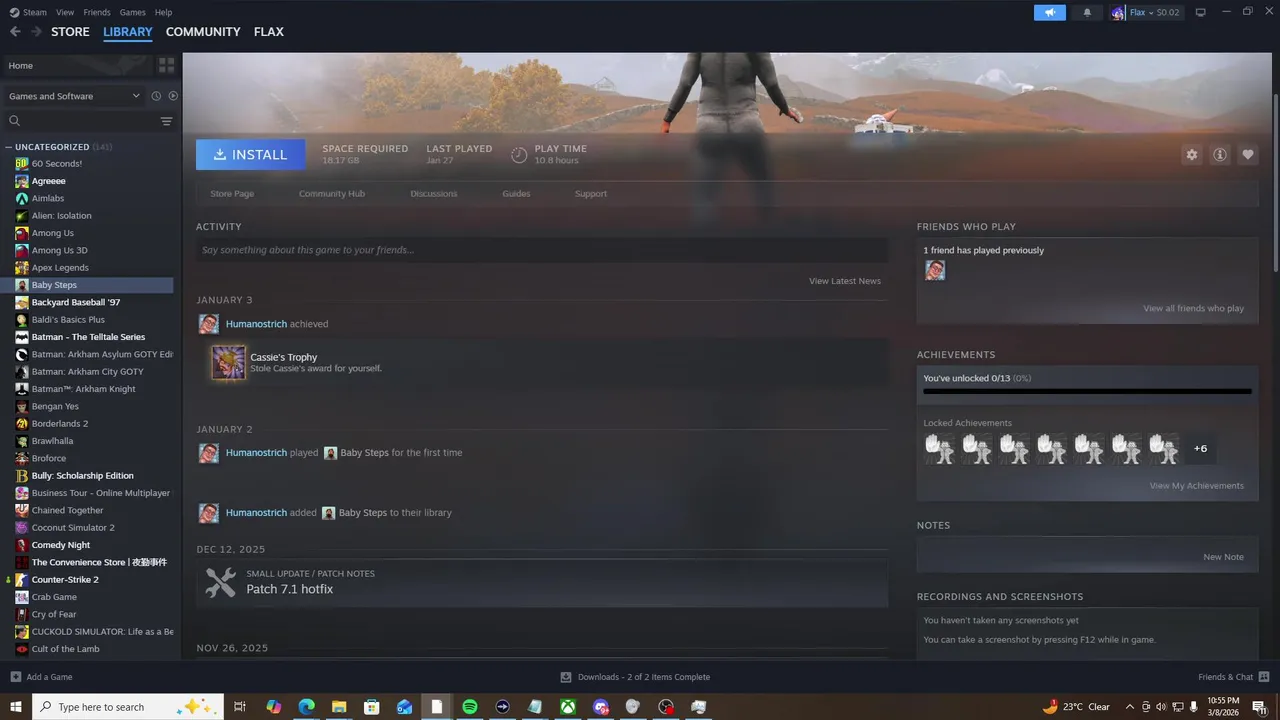The height and width of the screenshot is (720, 1280).
Task: Open Microsoft Edge from taskbar
Action: [x=306, y=707]
